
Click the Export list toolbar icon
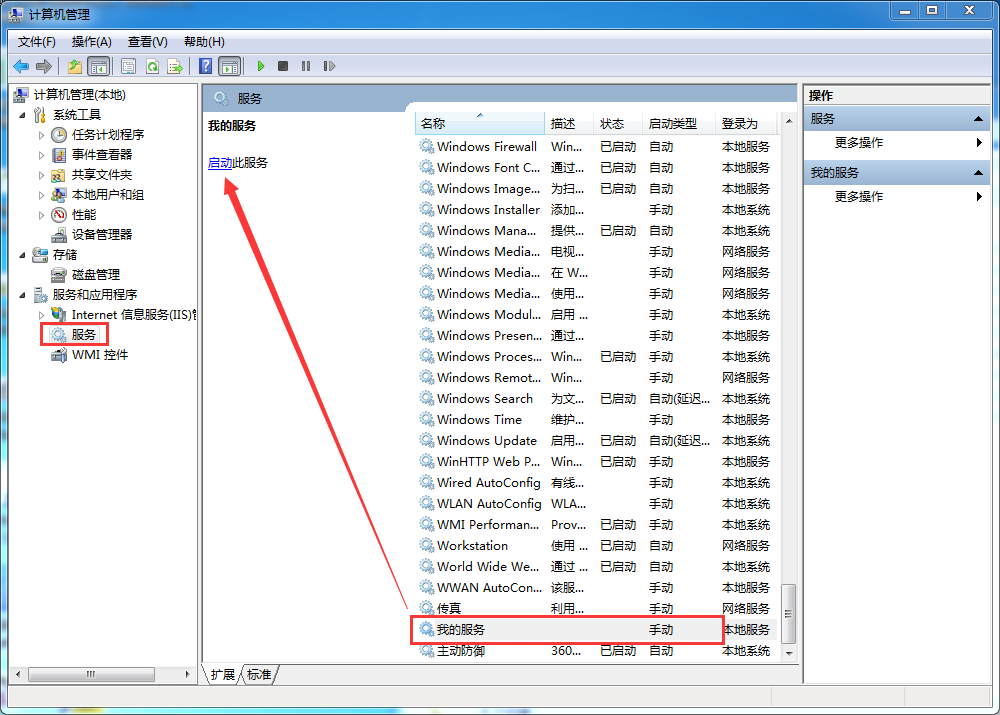[175, 66]
